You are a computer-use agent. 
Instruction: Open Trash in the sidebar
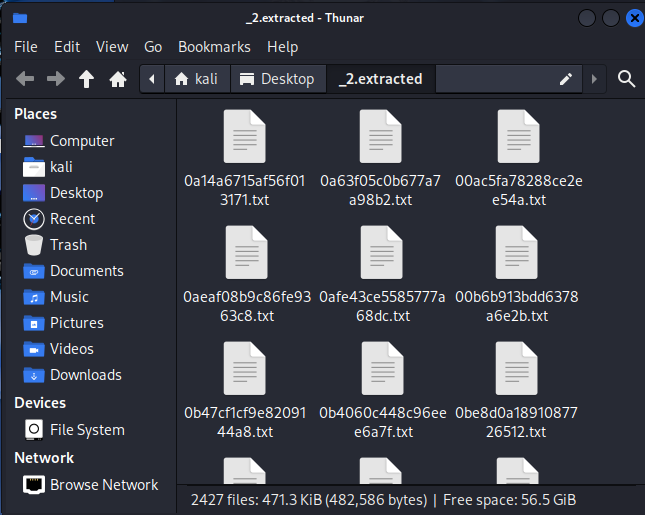click(x=56, y=245)
